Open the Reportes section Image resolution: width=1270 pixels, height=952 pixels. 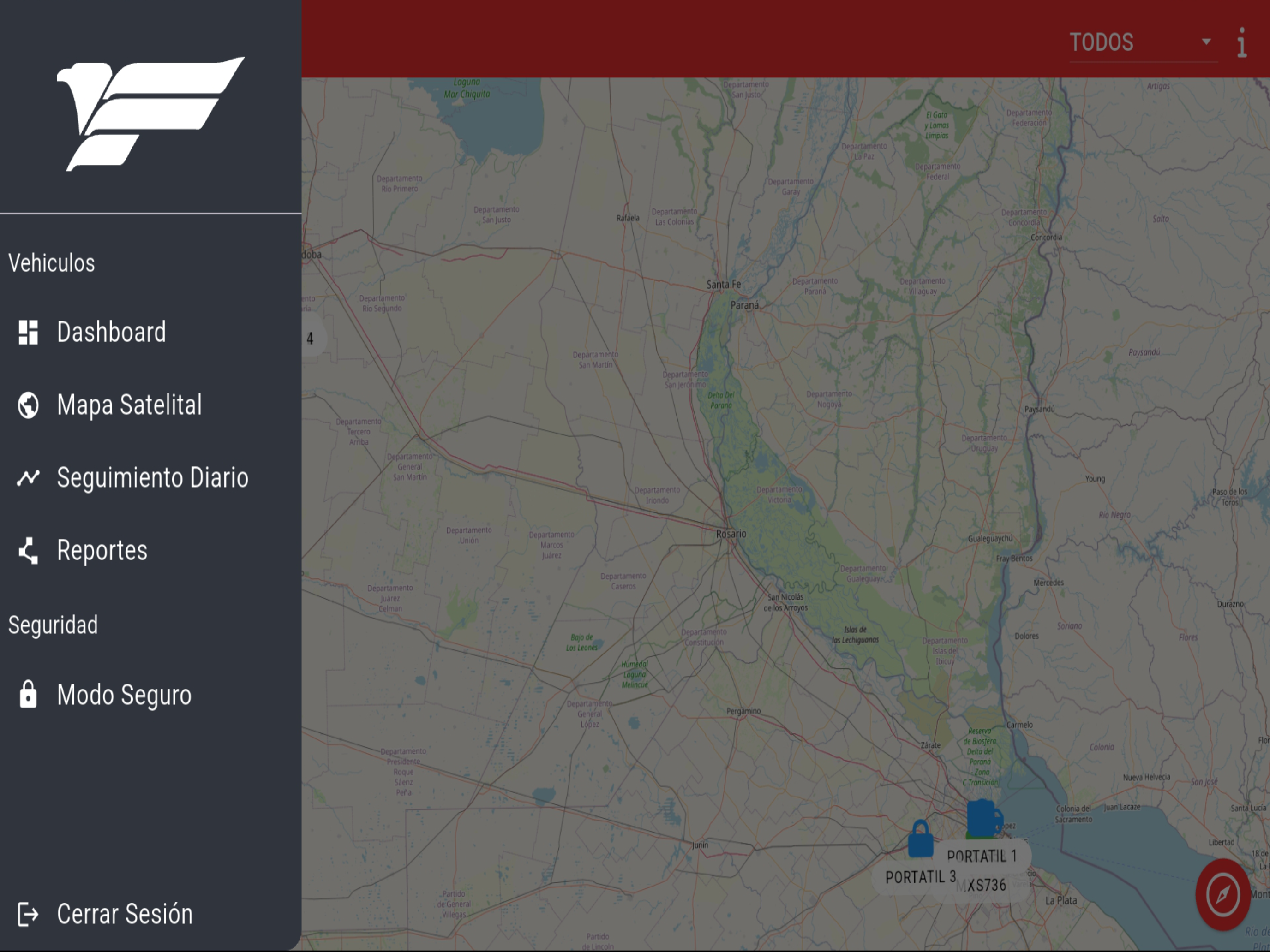[150, 550]
